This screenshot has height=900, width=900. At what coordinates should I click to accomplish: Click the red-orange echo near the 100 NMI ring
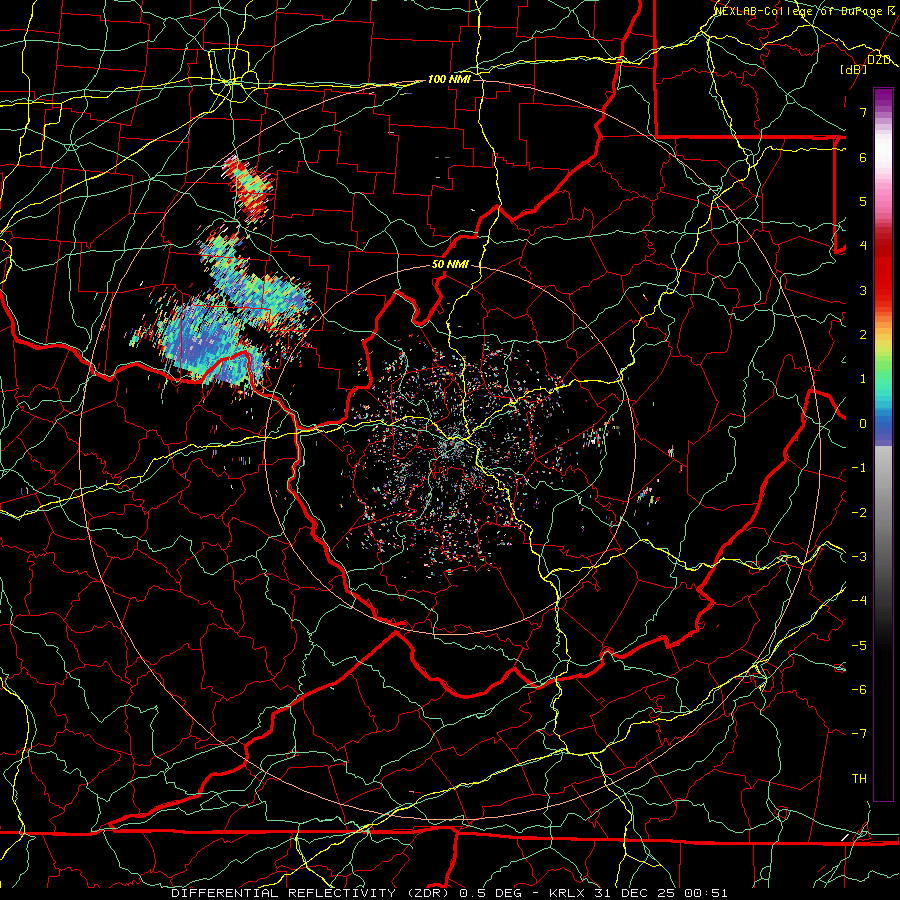(x=248, y=187)
